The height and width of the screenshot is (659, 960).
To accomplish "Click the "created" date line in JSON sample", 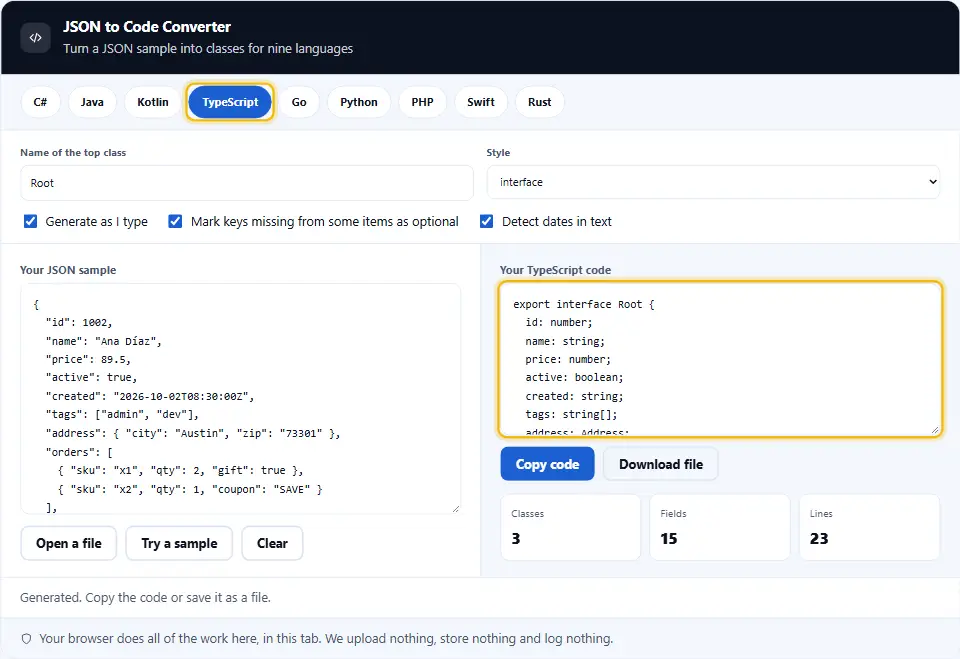I will click(150, 396).
